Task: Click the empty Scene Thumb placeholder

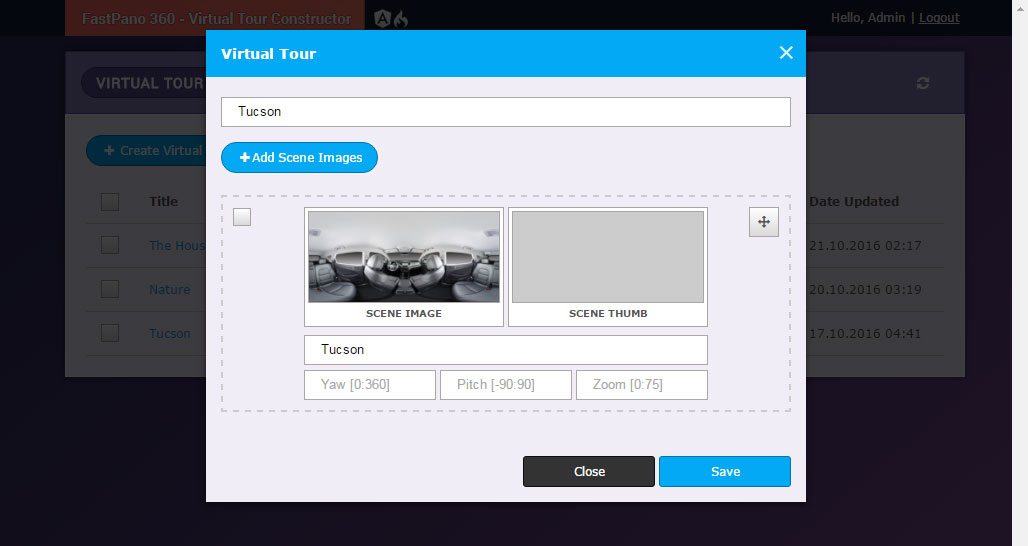Action: click(608, 257)
